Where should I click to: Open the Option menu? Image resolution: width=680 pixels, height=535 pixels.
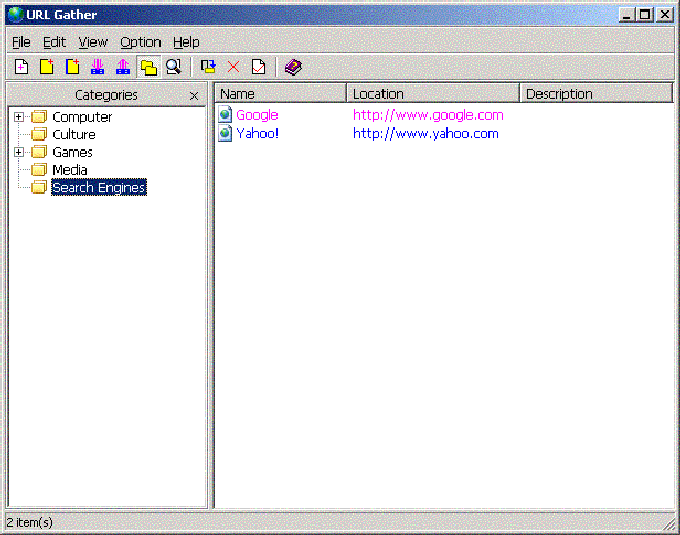tap(141, 42)
